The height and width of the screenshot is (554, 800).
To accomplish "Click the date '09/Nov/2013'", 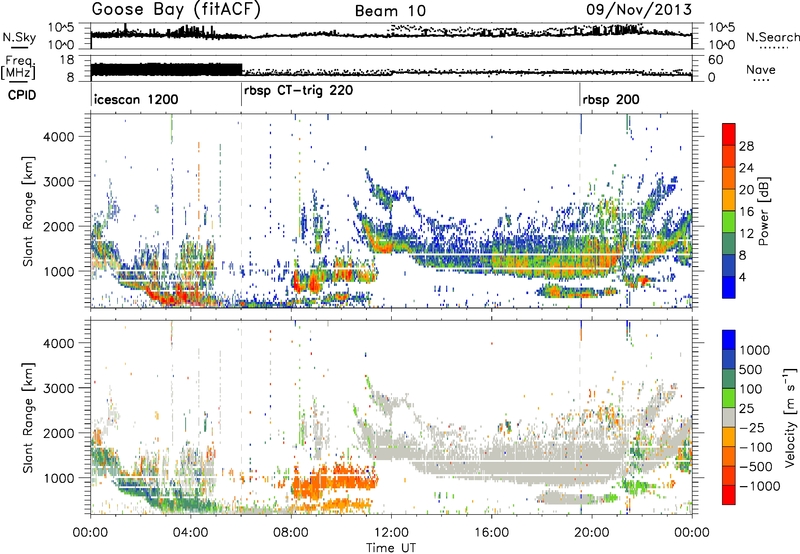I will (x=639, y=9).
